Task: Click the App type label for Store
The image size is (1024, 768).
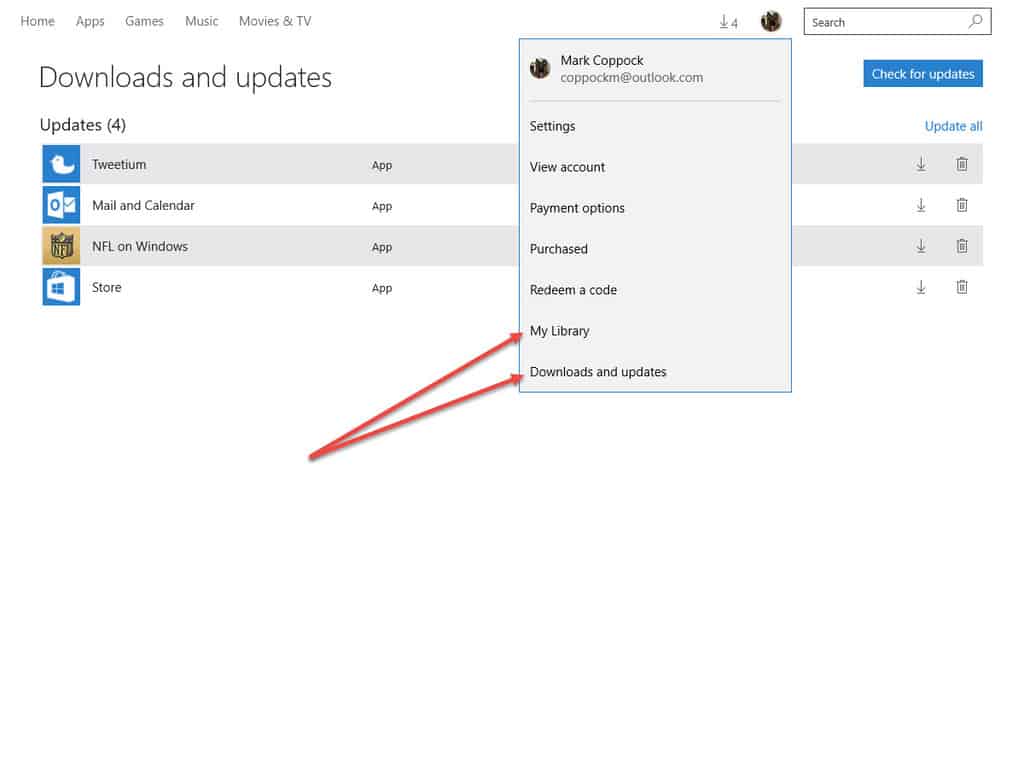Action: pos(382,289)
